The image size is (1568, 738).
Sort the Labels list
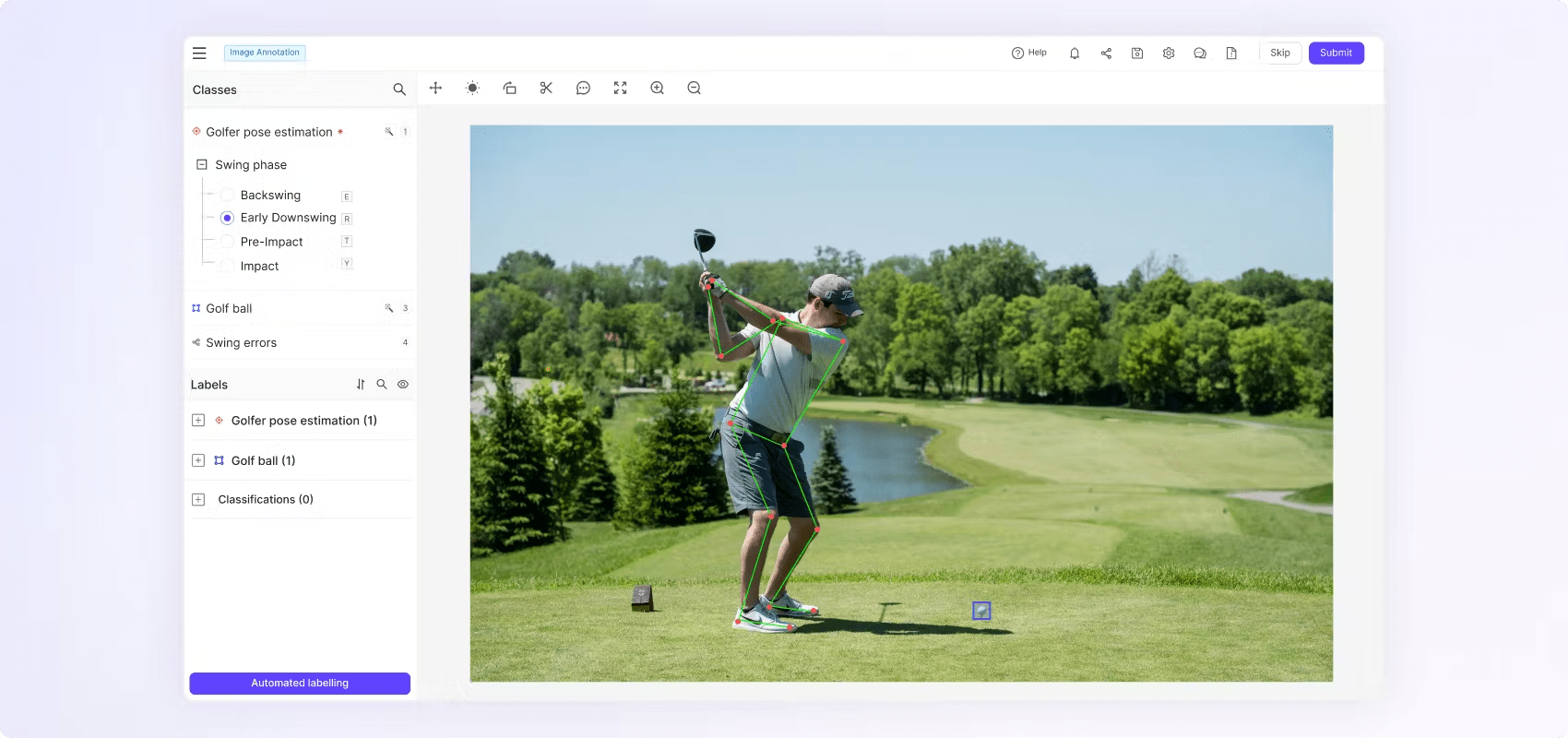[361, 385]
